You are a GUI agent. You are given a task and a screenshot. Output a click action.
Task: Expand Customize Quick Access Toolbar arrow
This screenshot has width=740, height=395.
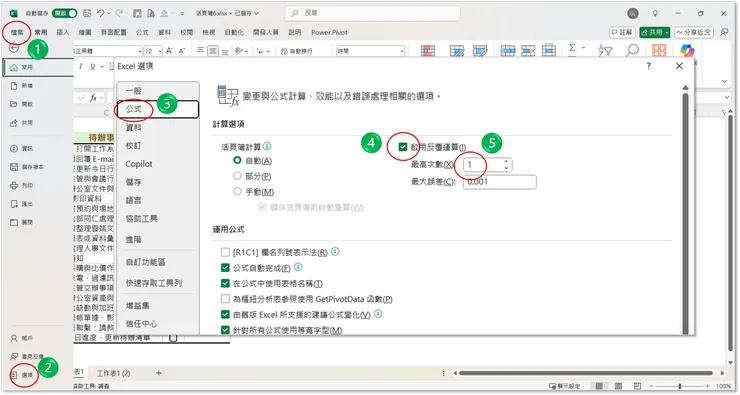(182, 14)
